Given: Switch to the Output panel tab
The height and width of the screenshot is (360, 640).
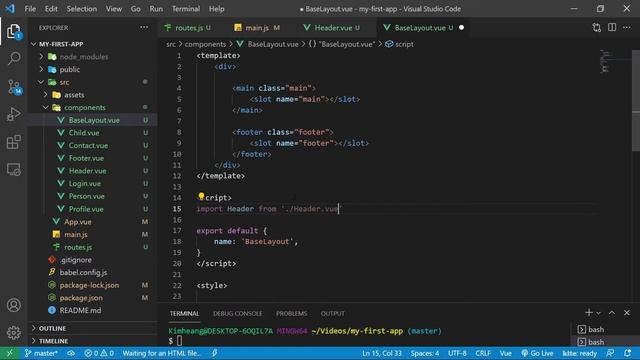Looking at the screenshot, I should pyautogui.click(x=333, y=313).
